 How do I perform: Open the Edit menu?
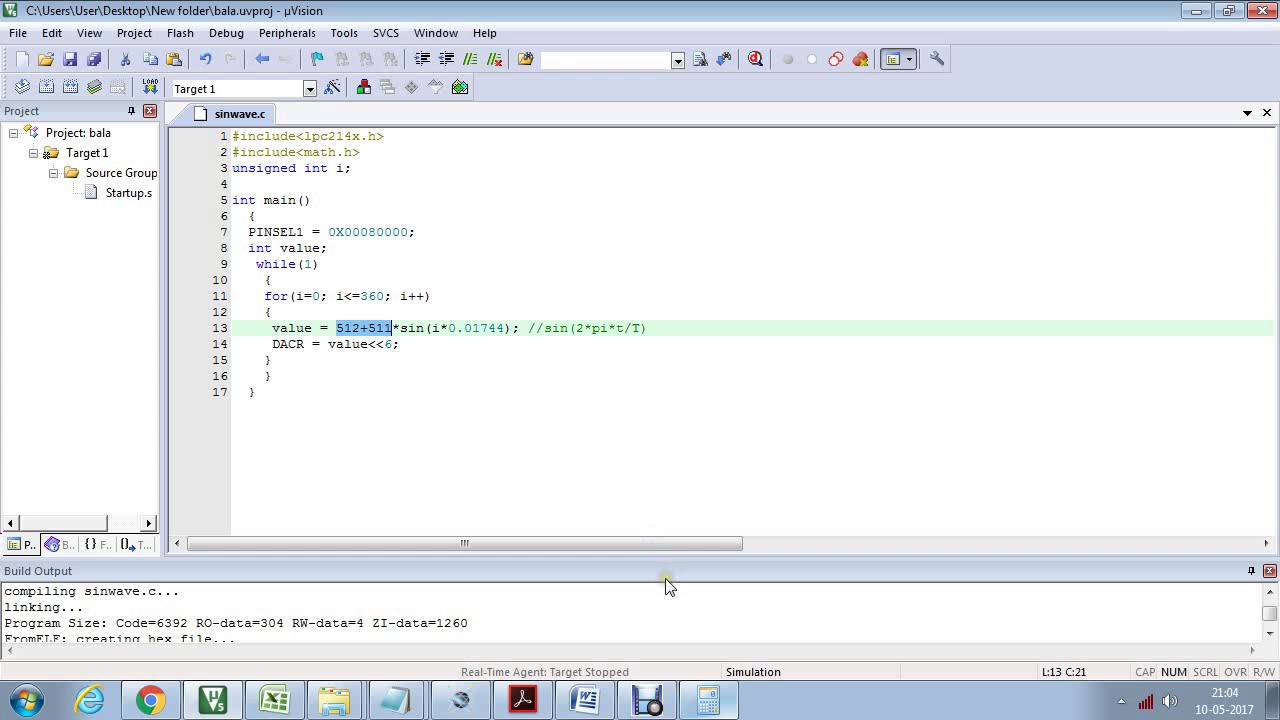tap(52, 33)
